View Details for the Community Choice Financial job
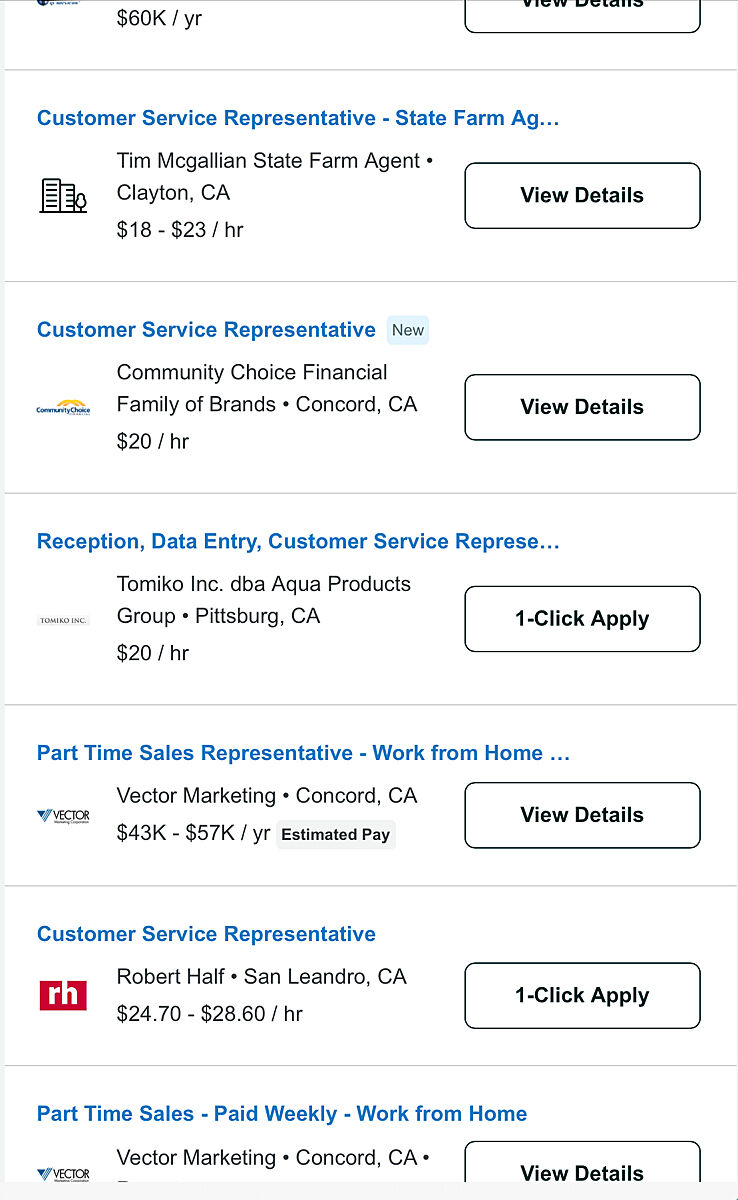 pos(582,407)
